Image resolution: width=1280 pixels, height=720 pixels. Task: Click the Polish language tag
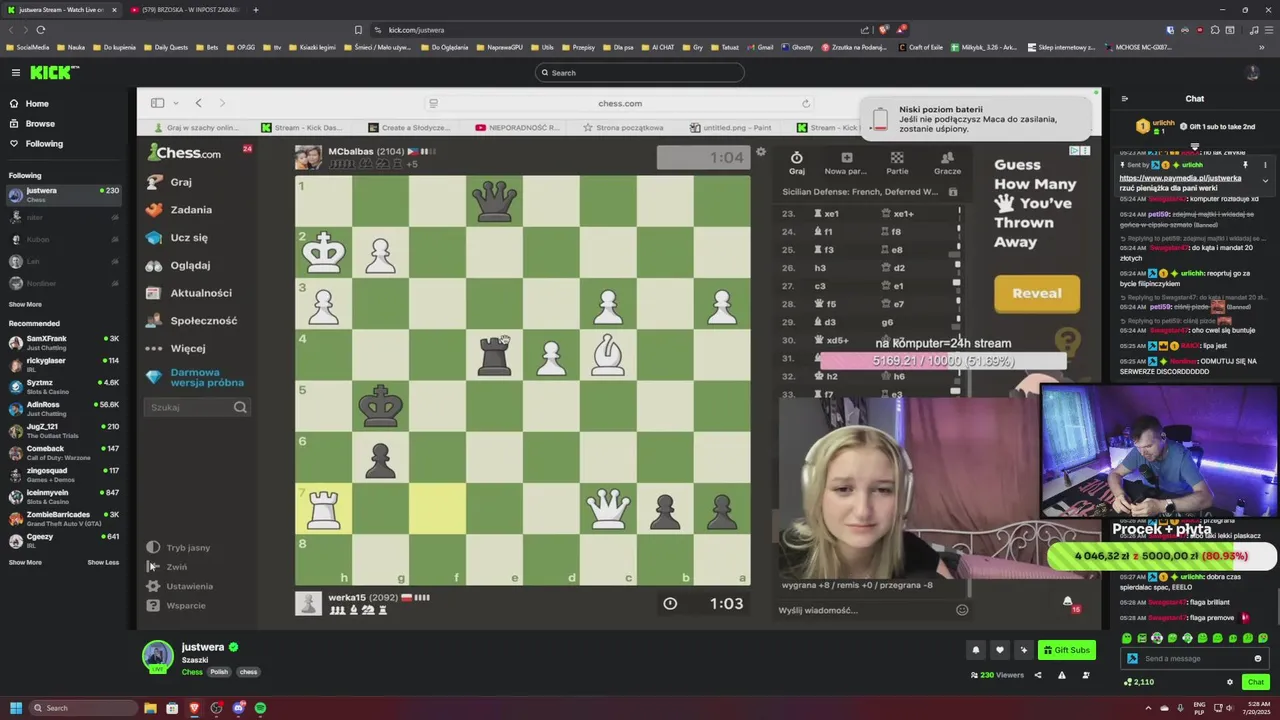coord(218,672)
